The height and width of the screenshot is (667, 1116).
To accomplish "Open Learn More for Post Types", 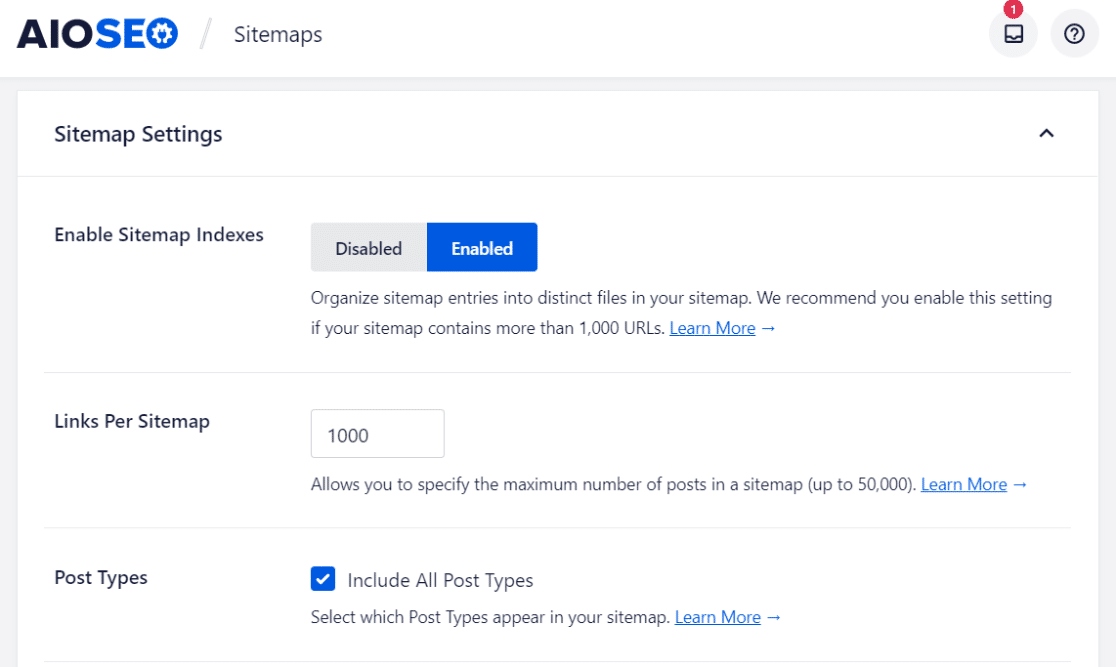I will coord(718,617).
